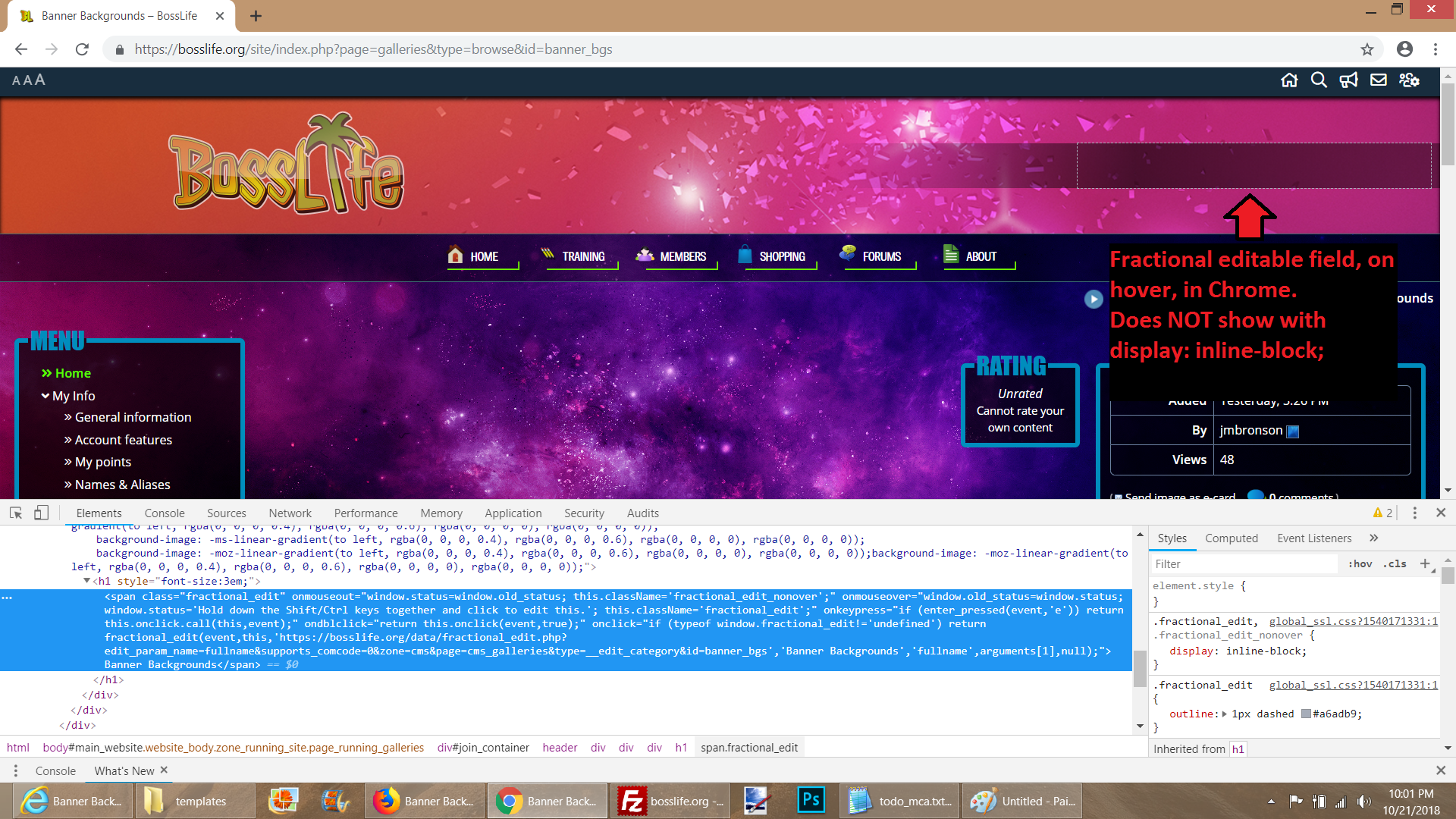Click the site home icon in top bar

click(1289, 80)
